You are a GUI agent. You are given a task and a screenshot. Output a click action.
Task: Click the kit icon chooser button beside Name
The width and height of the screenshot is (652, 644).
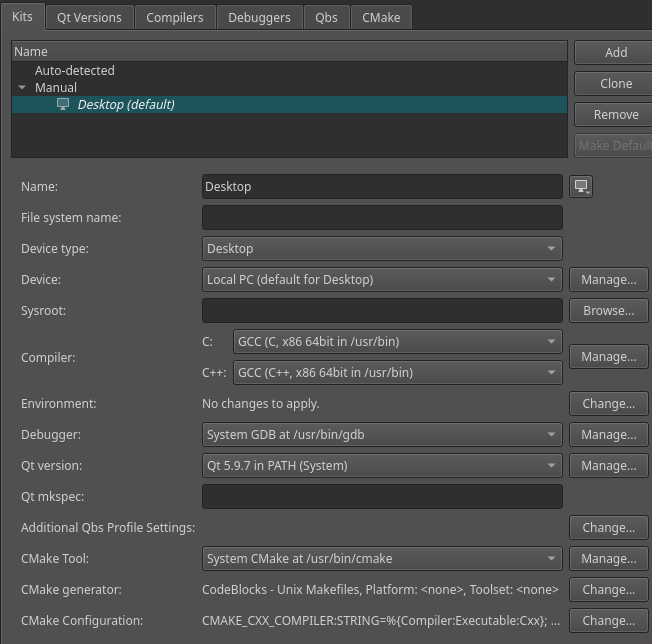point(580,186)
